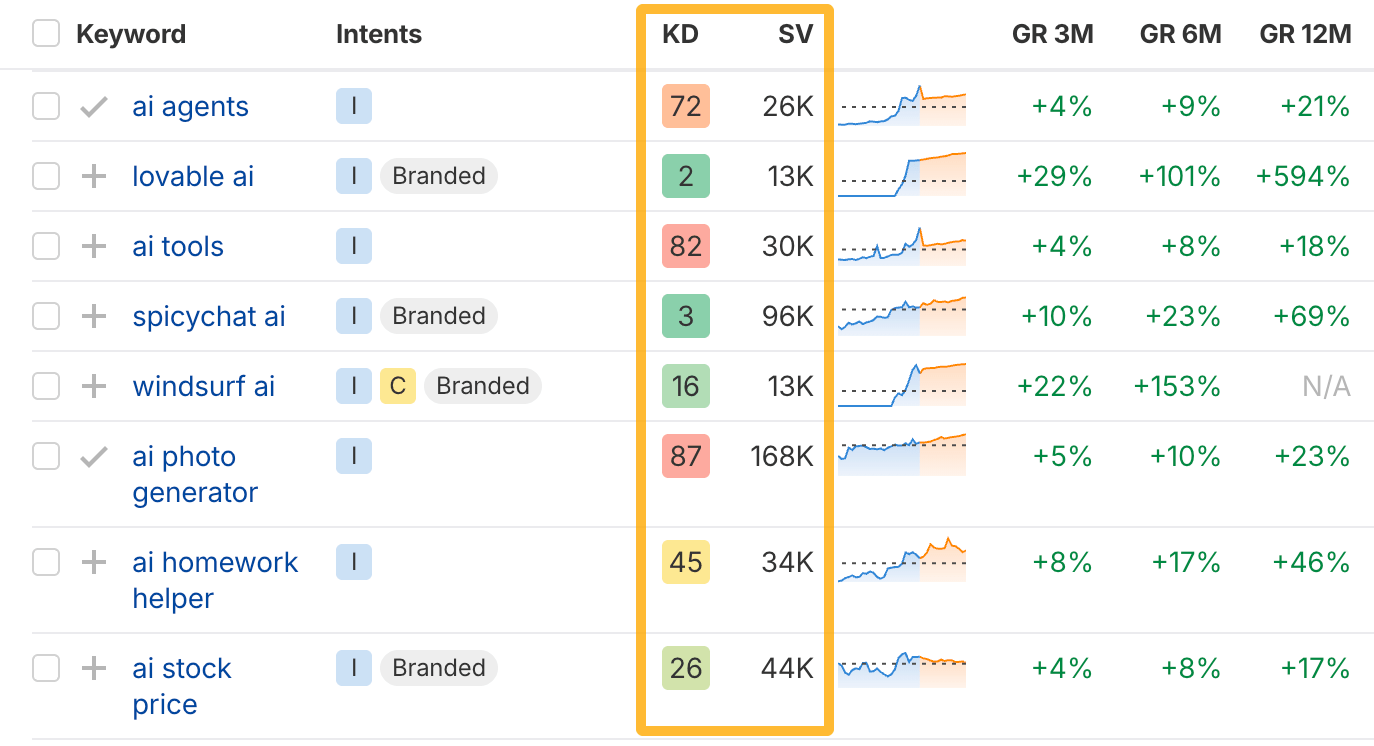The height and width of the screenshot is (746, 1374).
Task: Click the checkmark icon beside 'ai agents'
Action: pyautogui.click(x=93, y=106)
